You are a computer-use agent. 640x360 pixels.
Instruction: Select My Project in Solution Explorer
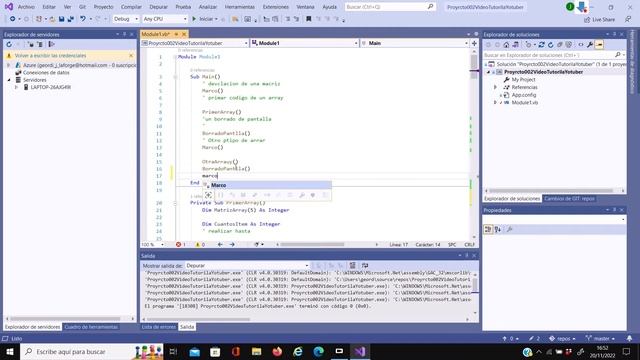tap(523, 80)
